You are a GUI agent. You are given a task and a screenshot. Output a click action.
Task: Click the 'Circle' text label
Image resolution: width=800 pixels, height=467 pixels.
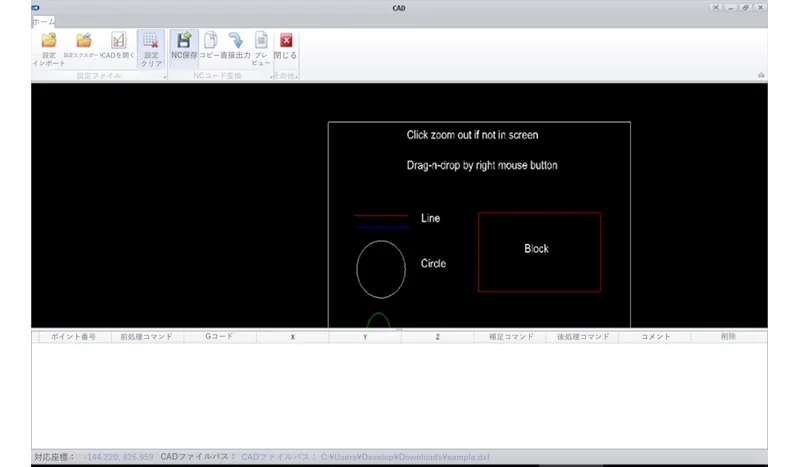point(433,263)
